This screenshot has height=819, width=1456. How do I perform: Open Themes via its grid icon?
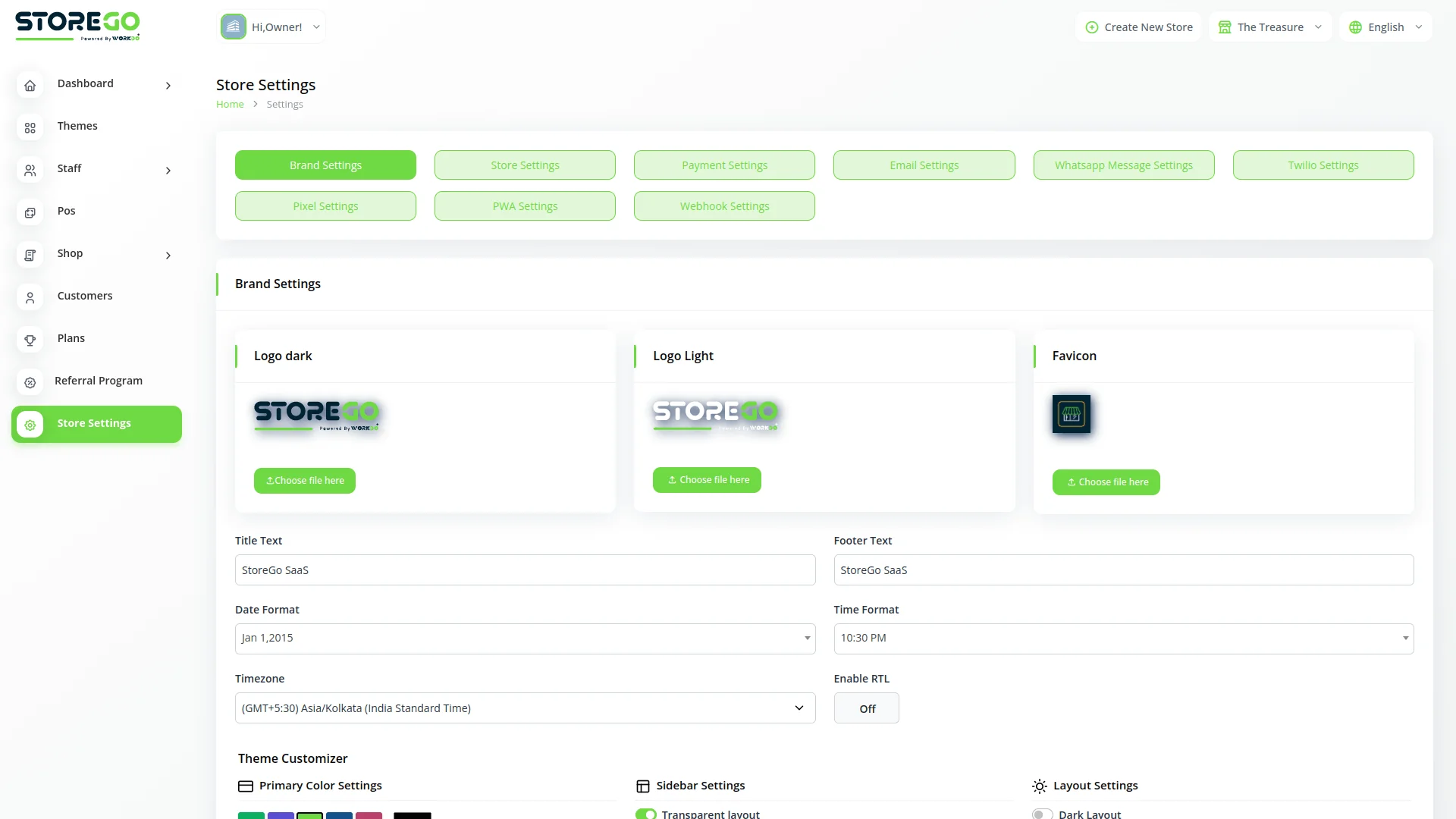pos(30,128)
